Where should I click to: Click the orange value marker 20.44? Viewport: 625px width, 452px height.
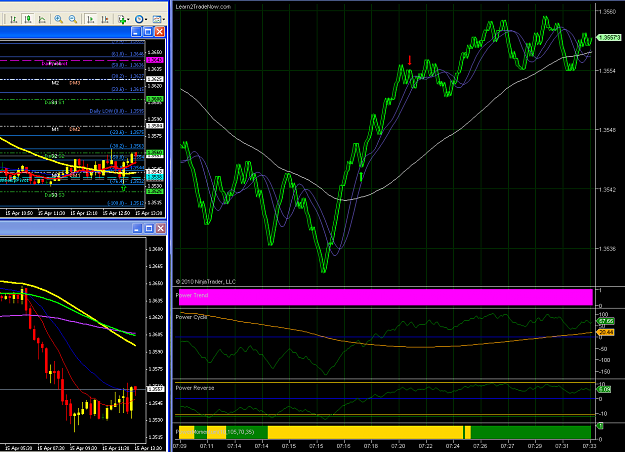(x=606, y=332)
